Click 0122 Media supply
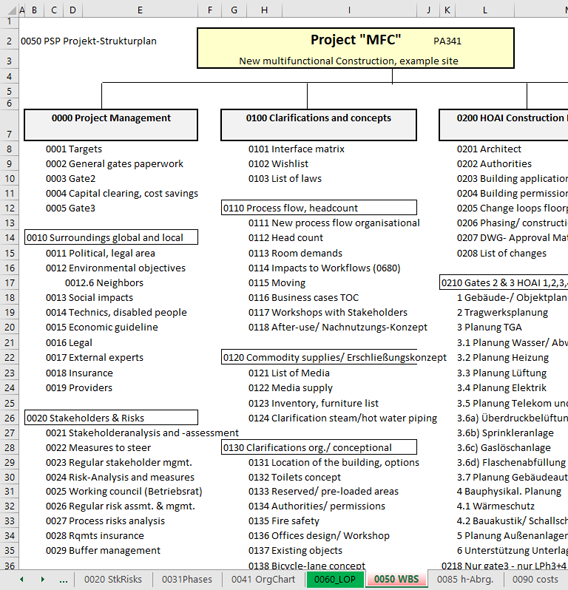568x590 pixels. point(290,388)
